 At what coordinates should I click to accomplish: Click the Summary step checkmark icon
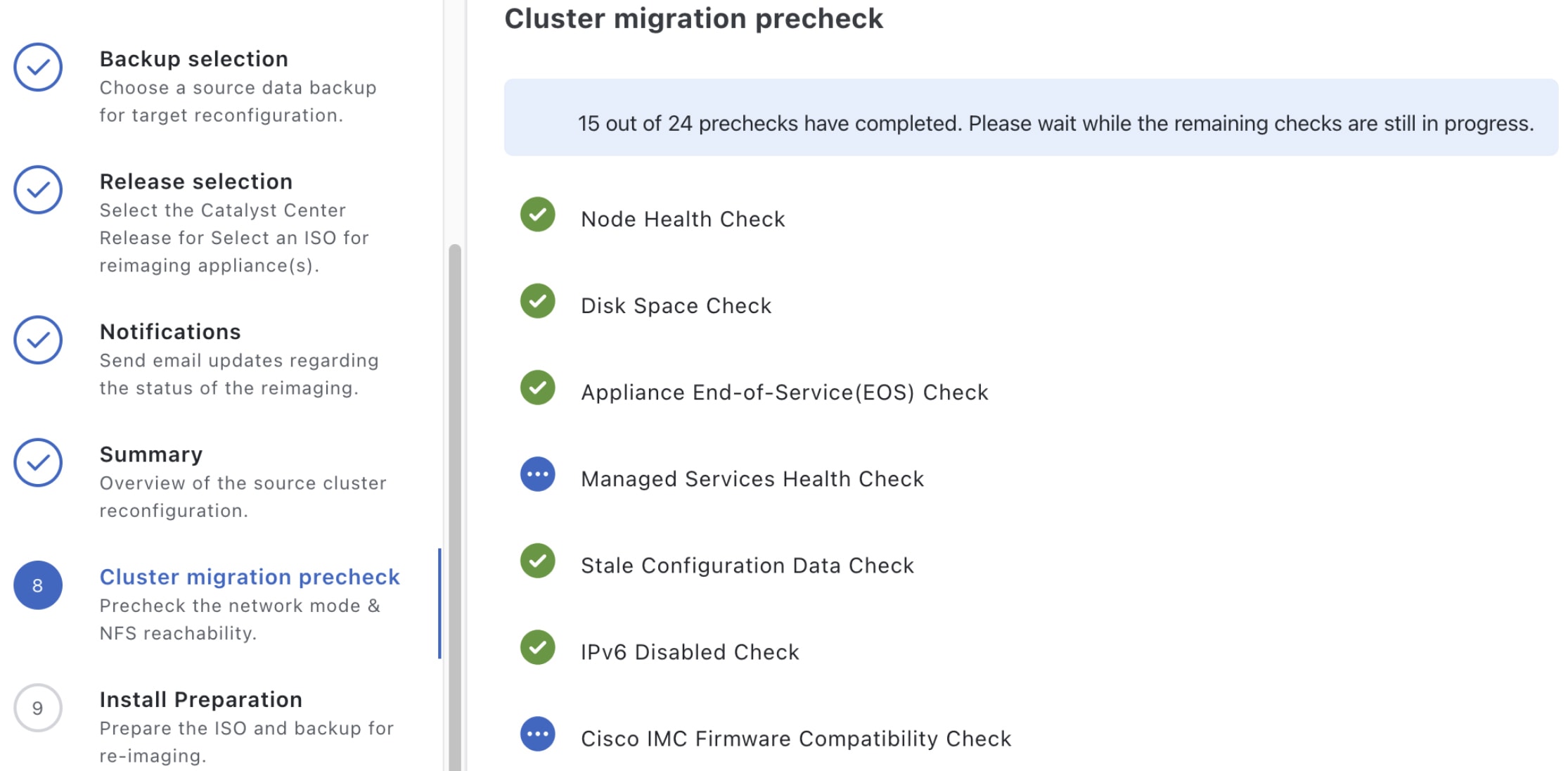click(38, 463)
